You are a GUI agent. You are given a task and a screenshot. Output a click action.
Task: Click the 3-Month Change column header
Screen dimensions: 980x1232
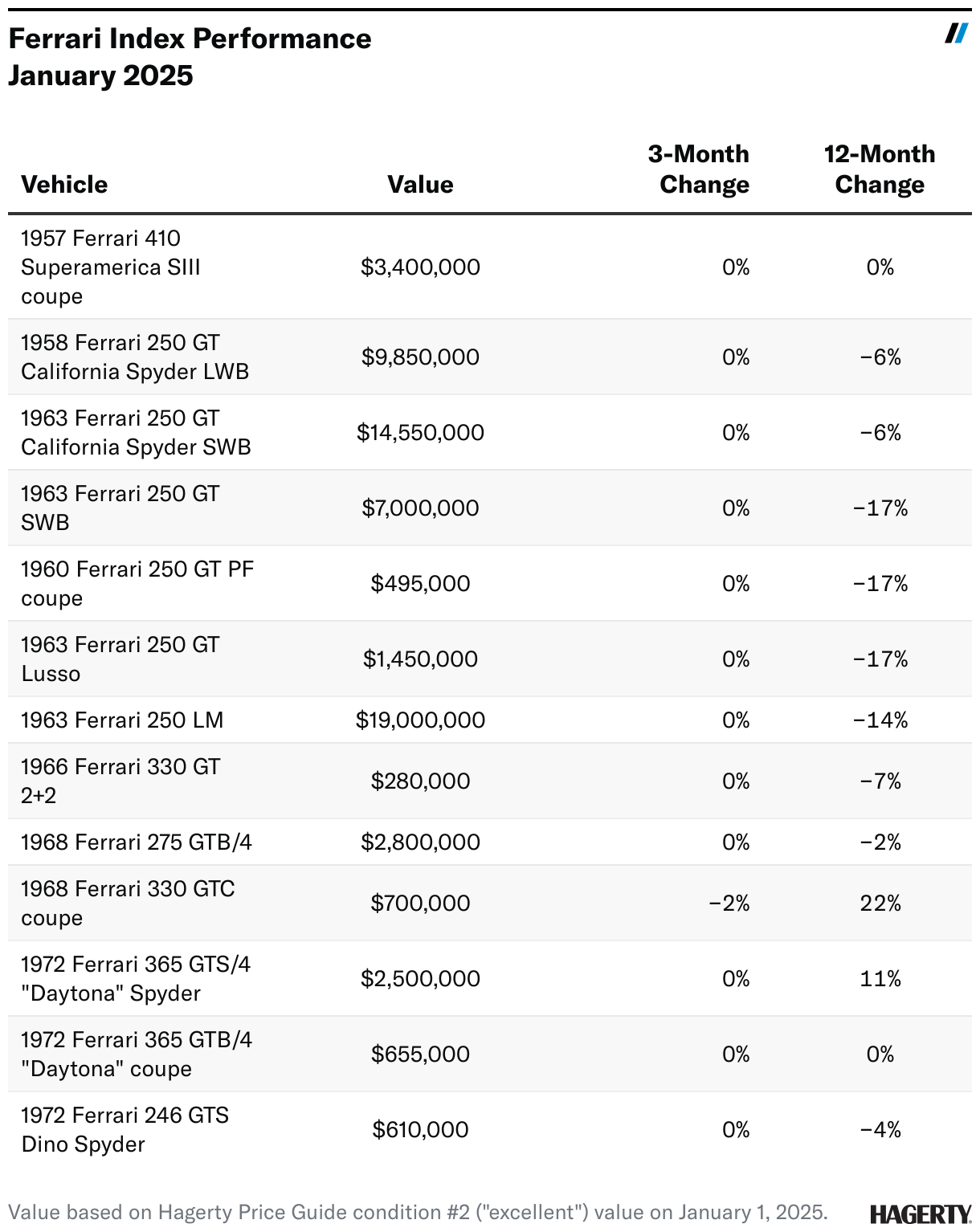coord(700,169)
